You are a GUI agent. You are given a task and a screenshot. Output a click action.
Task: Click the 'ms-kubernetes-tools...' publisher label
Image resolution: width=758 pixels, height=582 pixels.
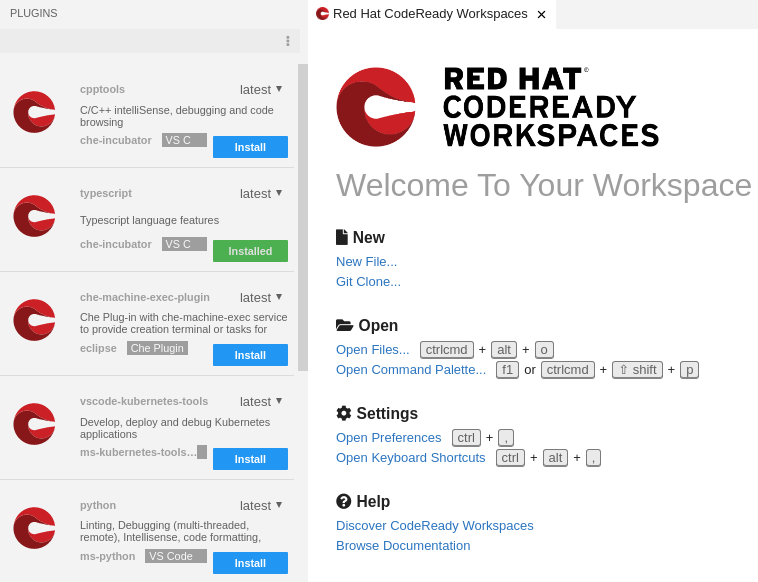tap(138, 452)
